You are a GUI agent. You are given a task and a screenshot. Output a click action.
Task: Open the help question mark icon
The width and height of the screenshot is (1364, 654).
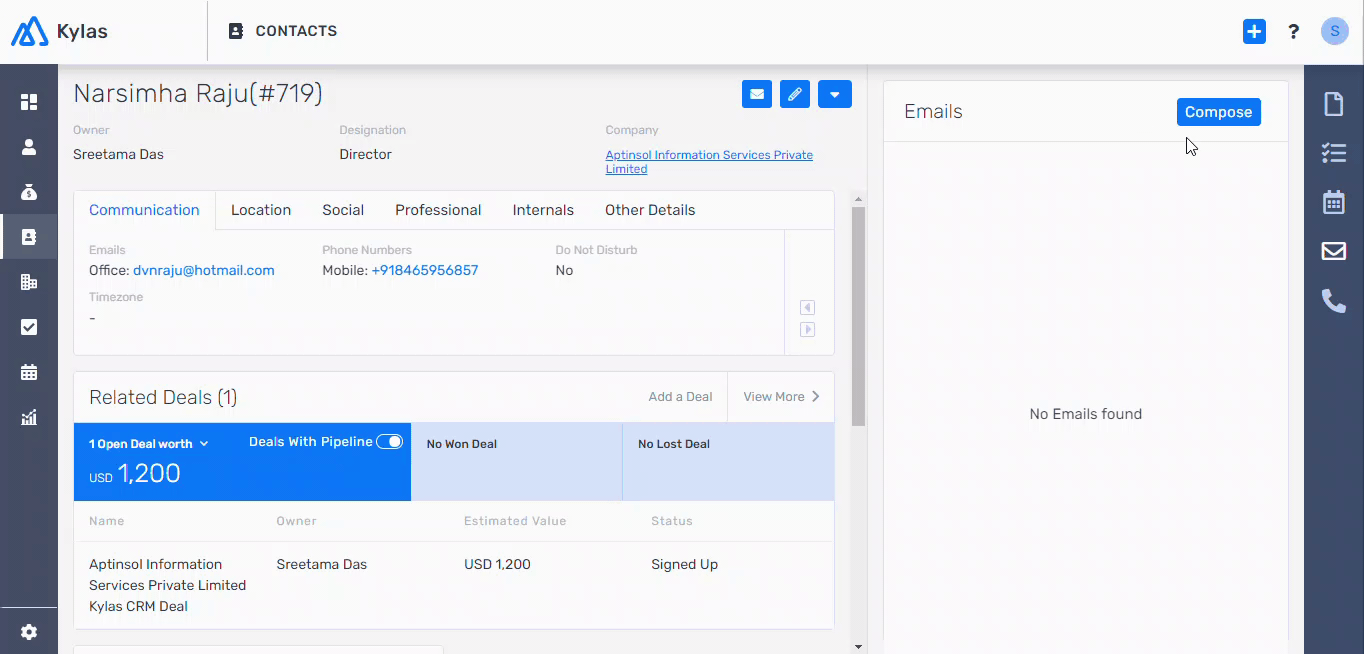(1294, 32)
